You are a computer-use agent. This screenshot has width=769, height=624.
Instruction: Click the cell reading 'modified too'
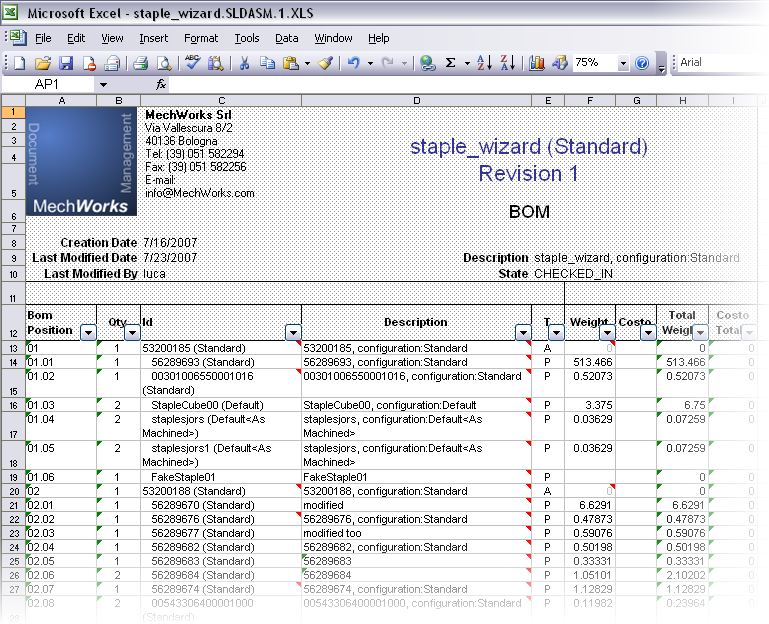[416, 533]
